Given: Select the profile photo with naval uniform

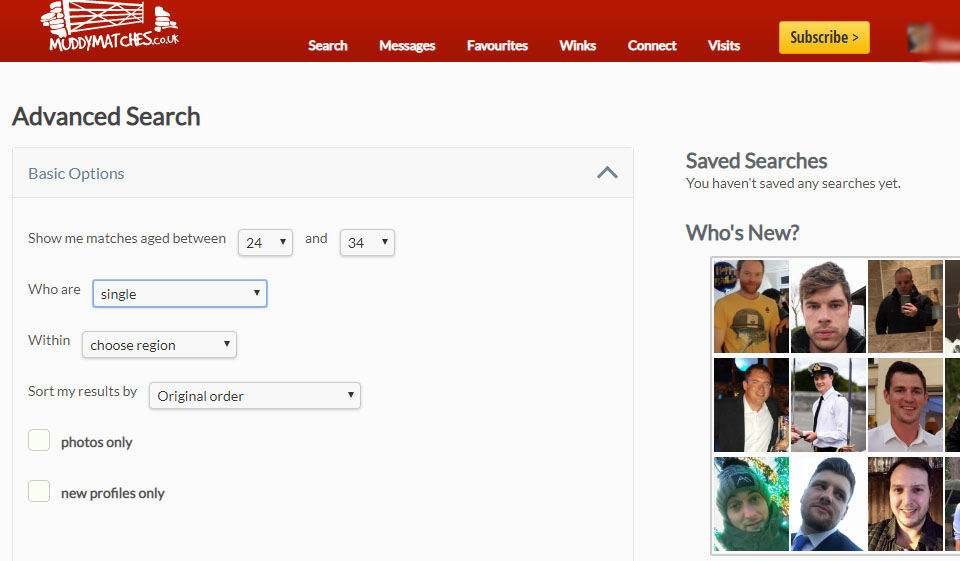Looking at the screenshot, I should pos(828,404).
